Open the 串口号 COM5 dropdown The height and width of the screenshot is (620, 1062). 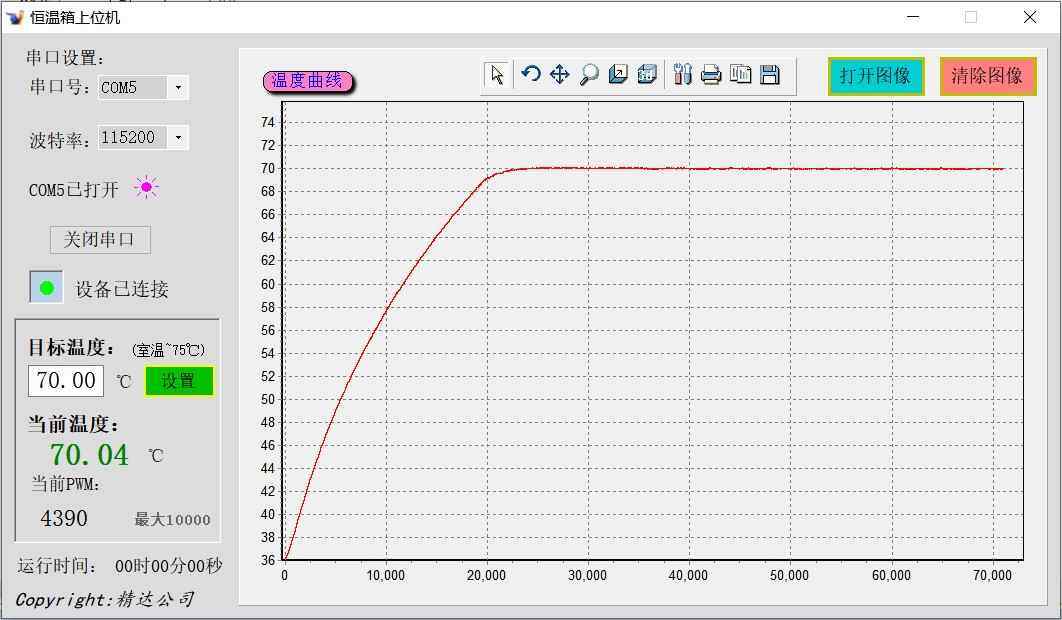(177, 87)
